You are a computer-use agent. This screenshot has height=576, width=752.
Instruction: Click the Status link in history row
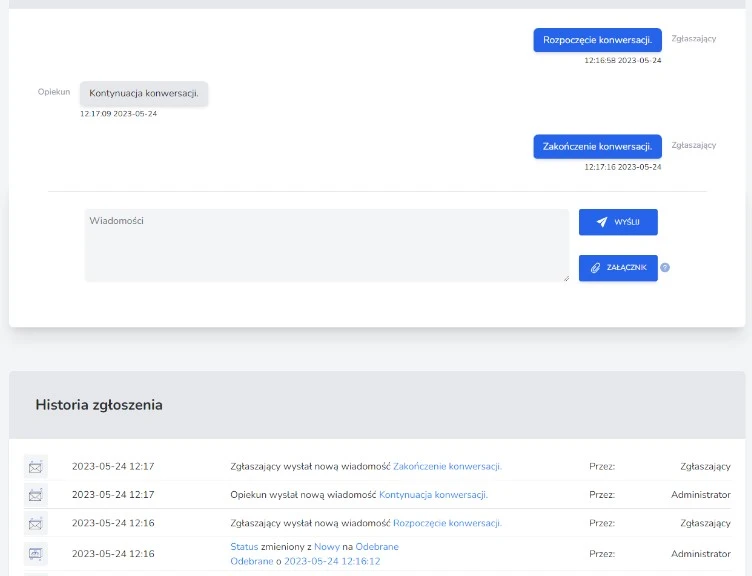[x=244, y=547]
